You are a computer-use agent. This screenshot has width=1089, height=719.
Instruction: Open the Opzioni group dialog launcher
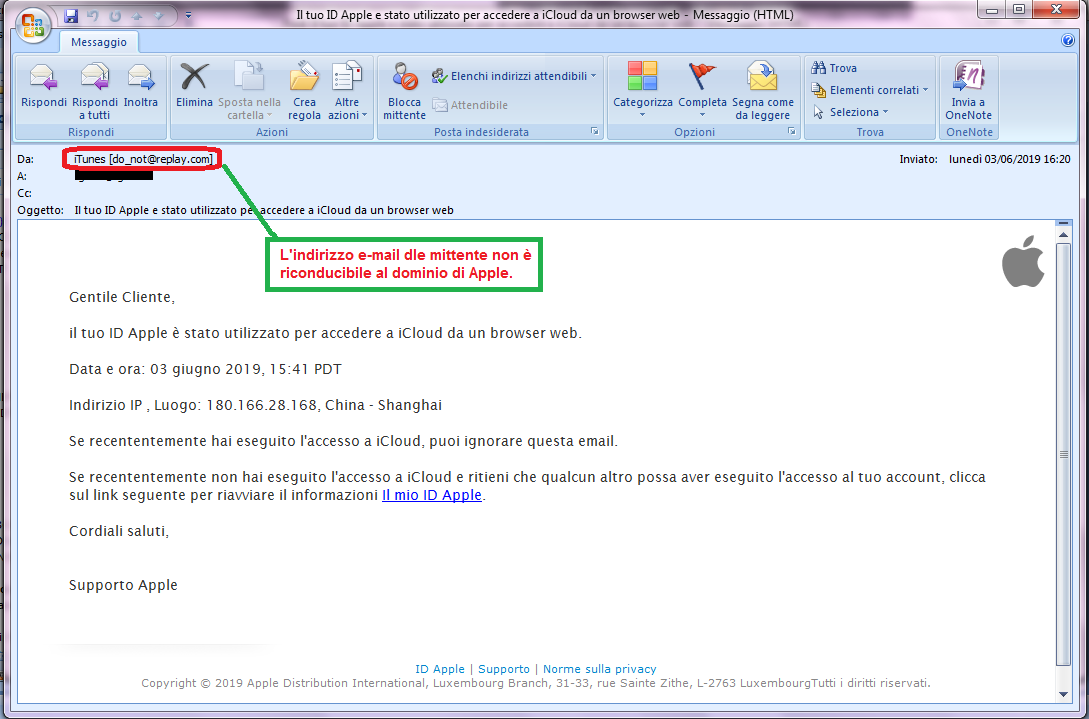click(792, 131)
